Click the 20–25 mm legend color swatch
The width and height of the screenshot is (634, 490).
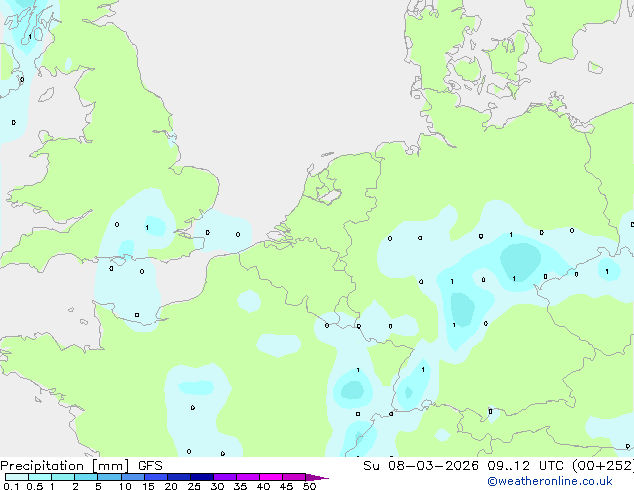(178, 477)
